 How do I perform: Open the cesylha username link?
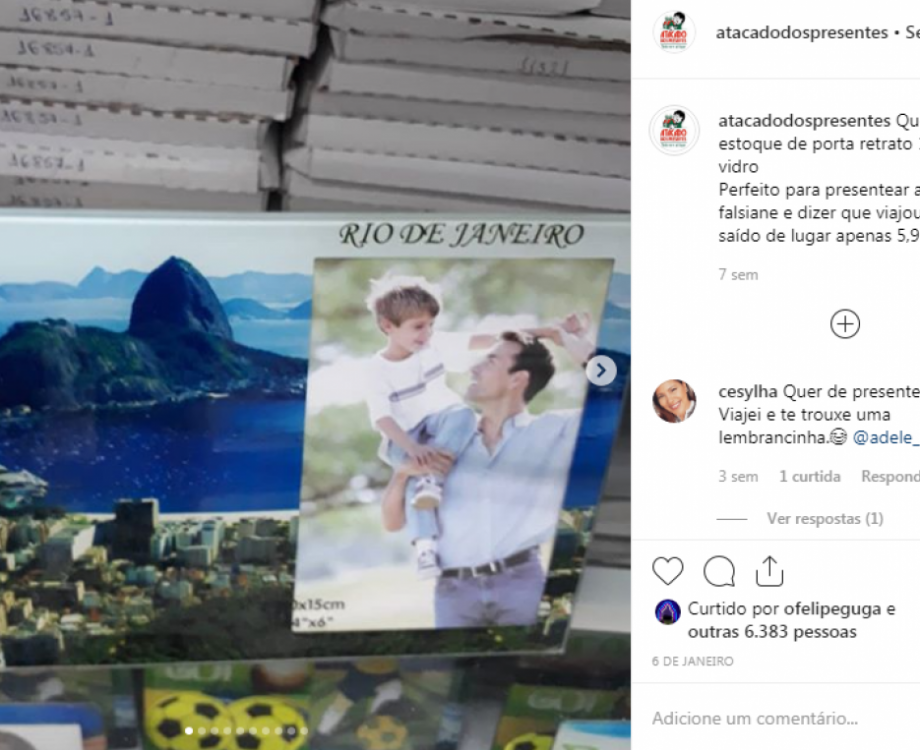pyautogui.click(x=748, y=391)
